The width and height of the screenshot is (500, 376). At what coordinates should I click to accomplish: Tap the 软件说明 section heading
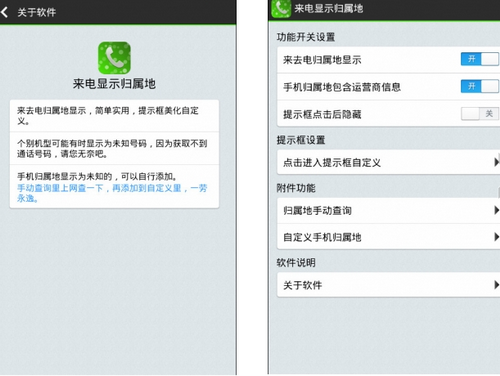296,262
